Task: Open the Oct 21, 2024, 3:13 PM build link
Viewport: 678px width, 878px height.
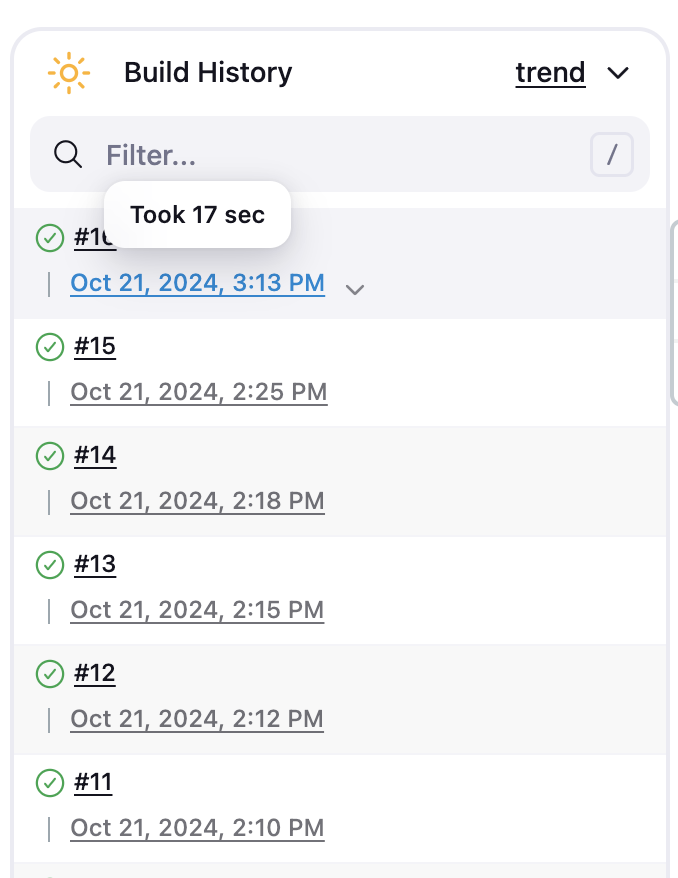Action: point(197,283)
